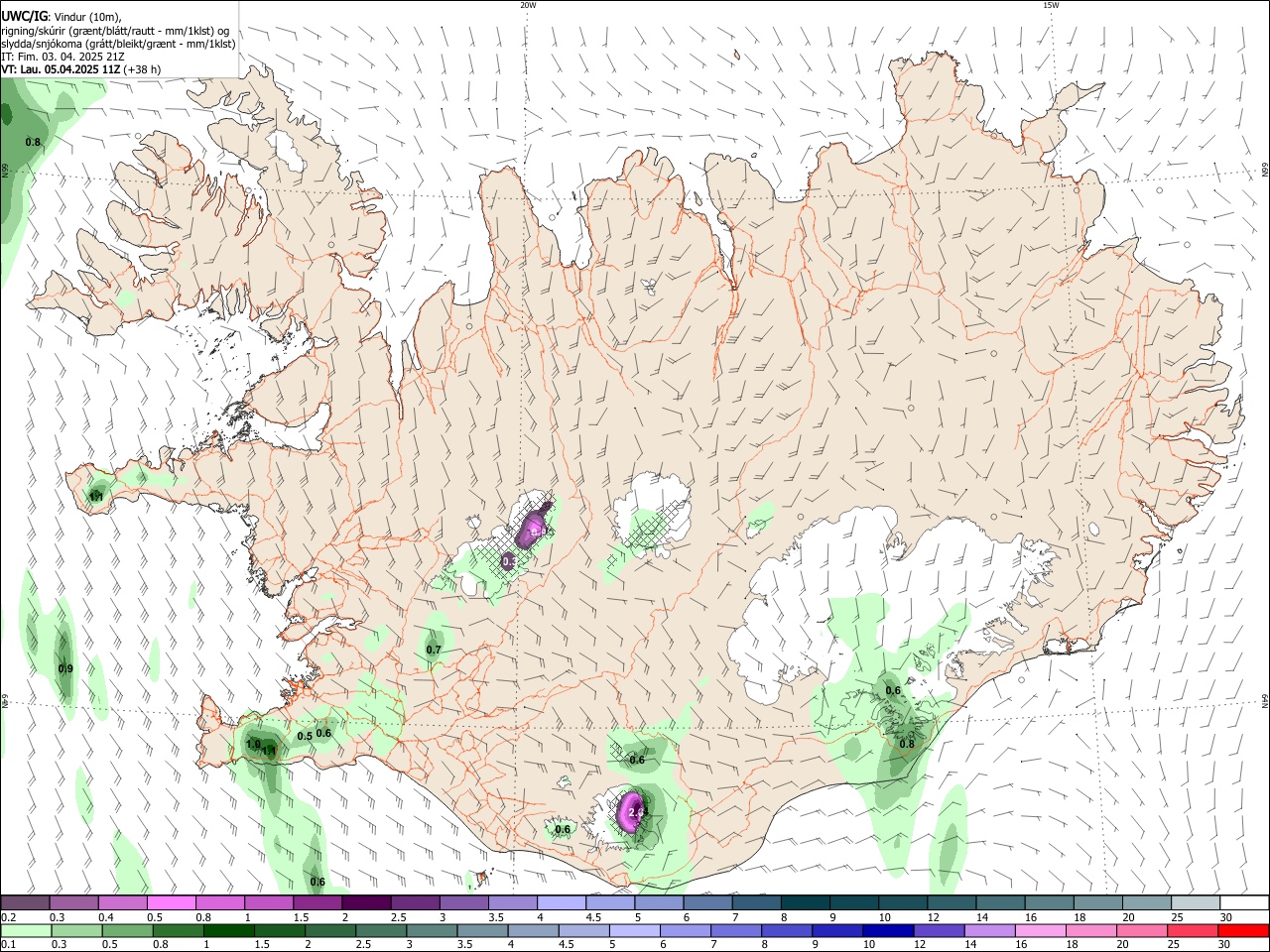Viewport: 1270px width, 952px height.
Task: Pick light gray upper swatch between 25 and 30
Action: pyautogui.click(x=1196, y=902)
